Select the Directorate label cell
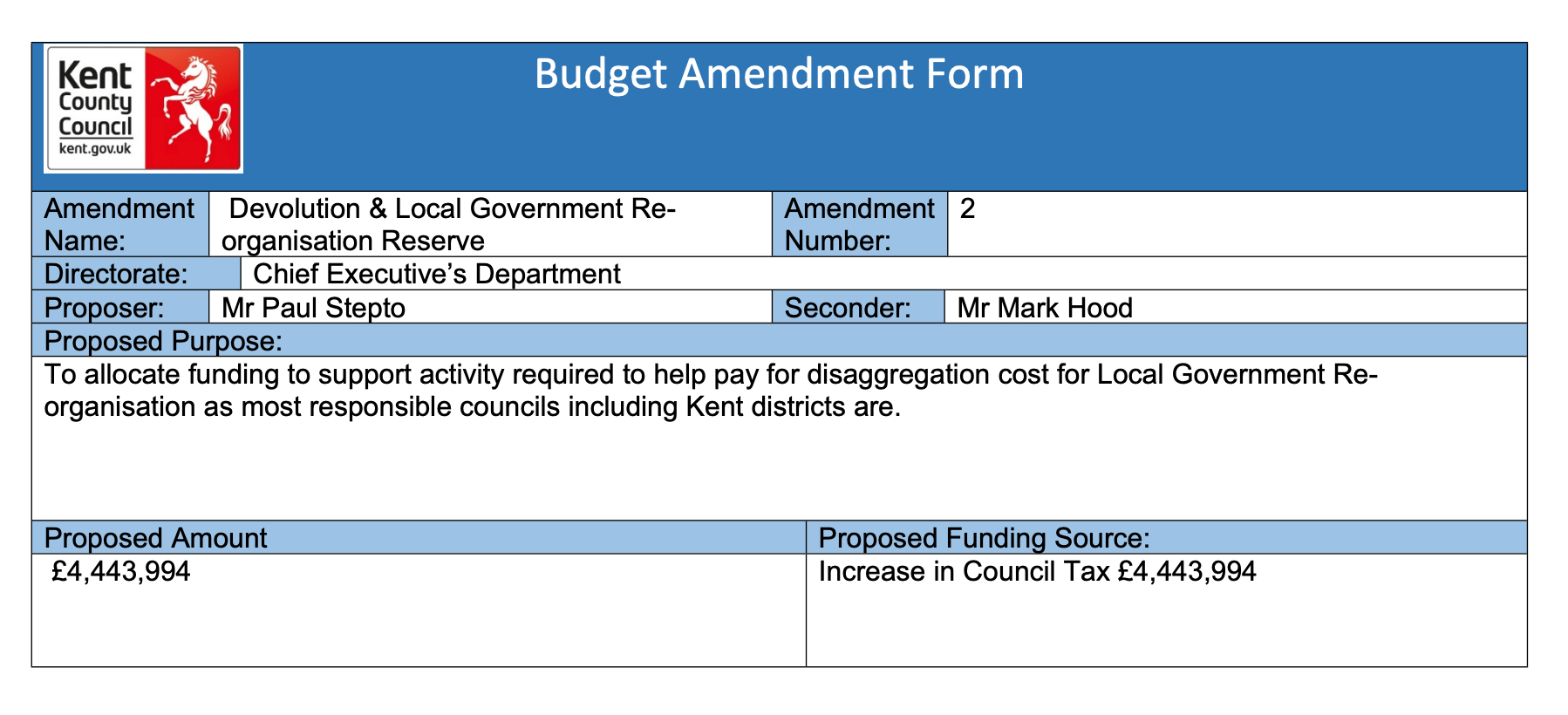The image size is (1568, 715). pyautogui.click(x=116, y=274)
